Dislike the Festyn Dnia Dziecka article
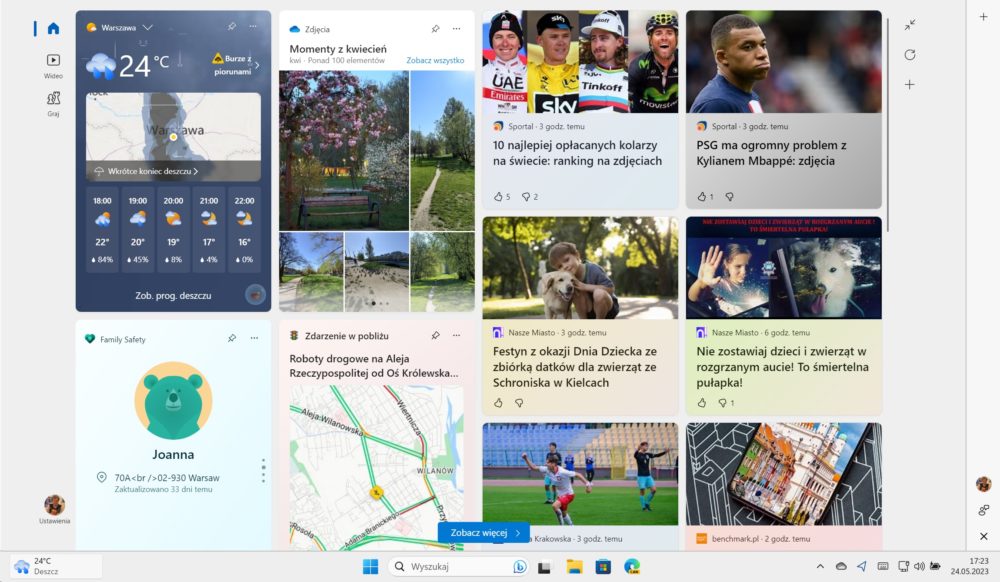The height and width of the screenshot is (582, 1000). tap(519, 403)
